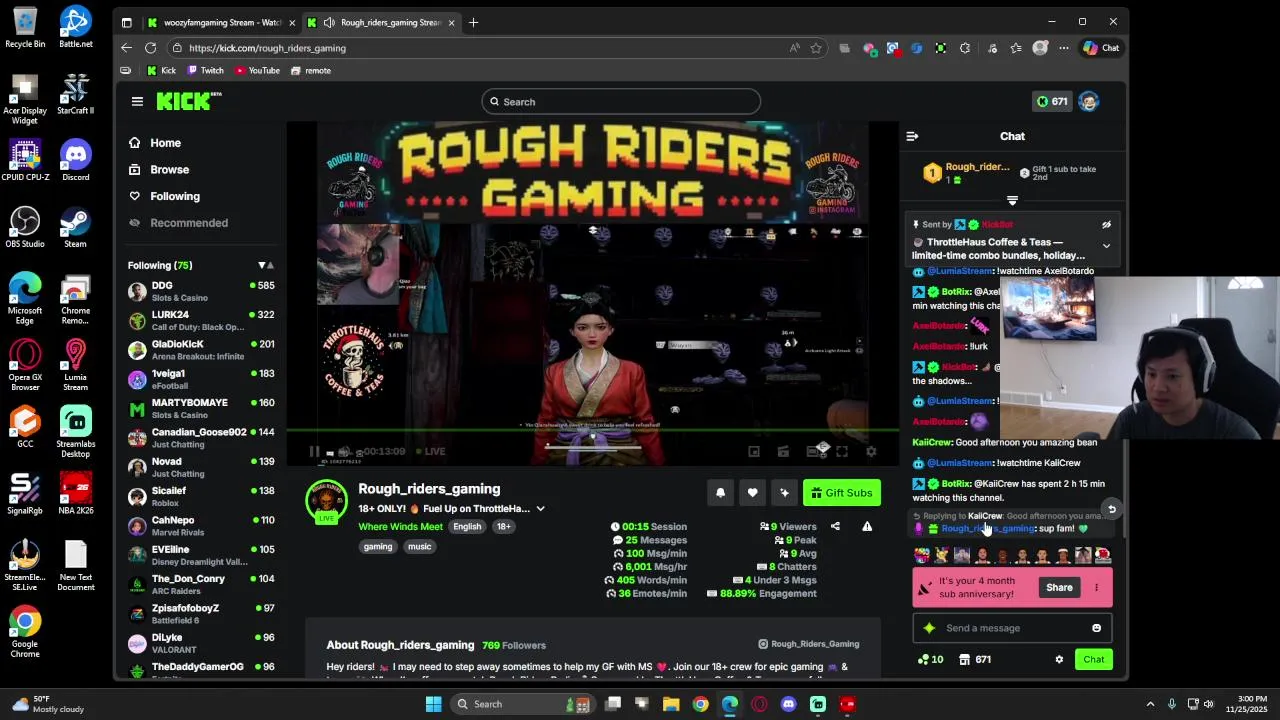Expand the gift leaderboard down arrow
Image resolution: width=1280 pixels, height=720 pixels.
coord(1012,201)
